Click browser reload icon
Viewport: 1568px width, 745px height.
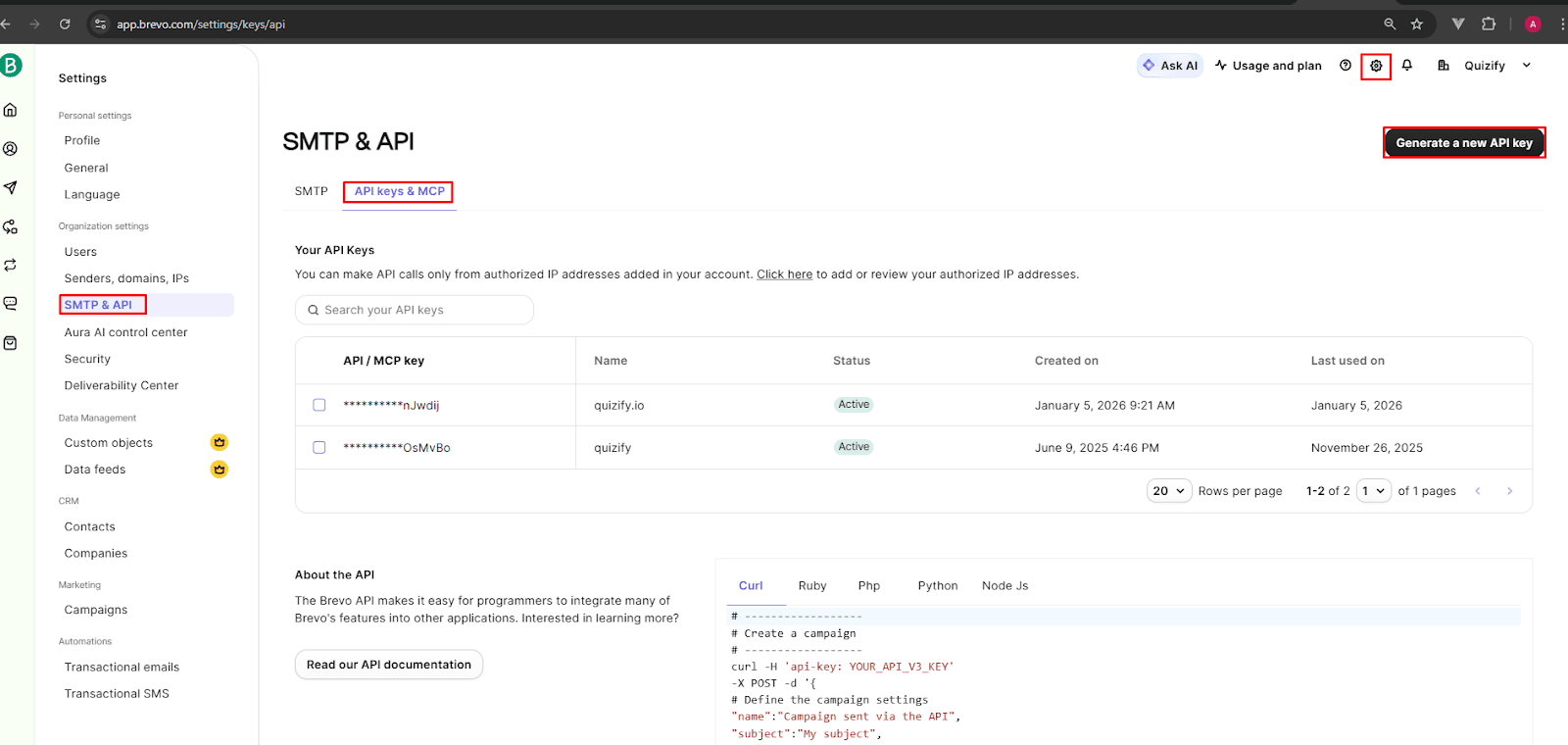[65, 24]
